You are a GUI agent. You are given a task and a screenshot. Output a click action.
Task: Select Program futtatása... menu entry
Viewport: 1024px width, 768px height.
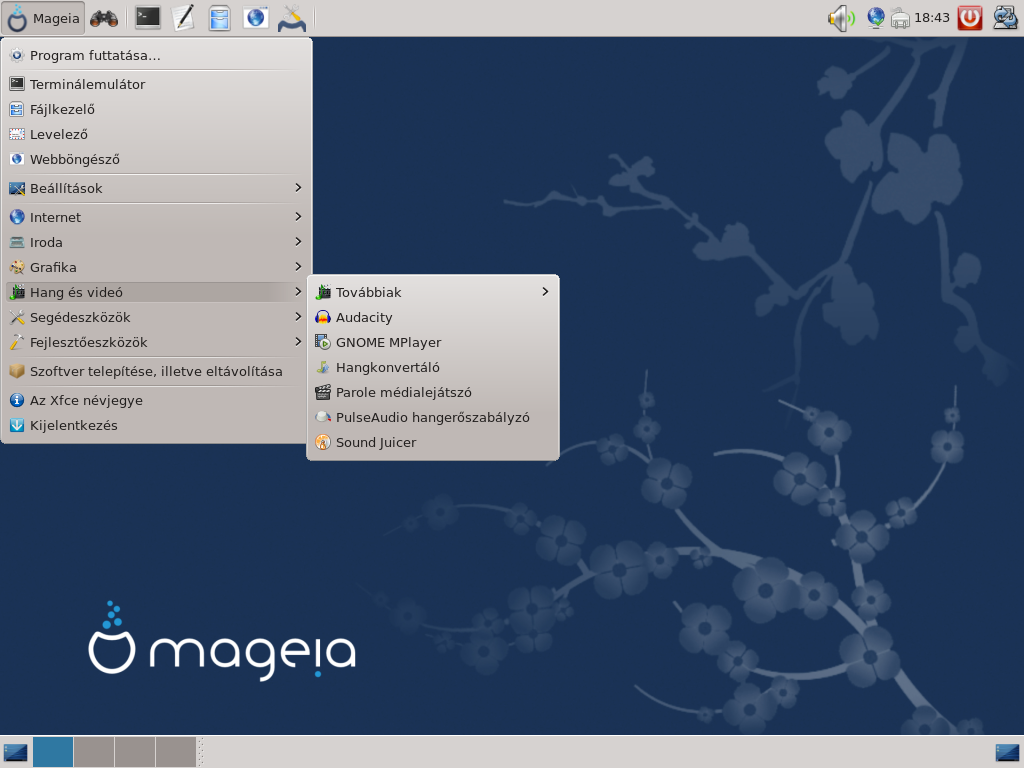pos(156,56)
